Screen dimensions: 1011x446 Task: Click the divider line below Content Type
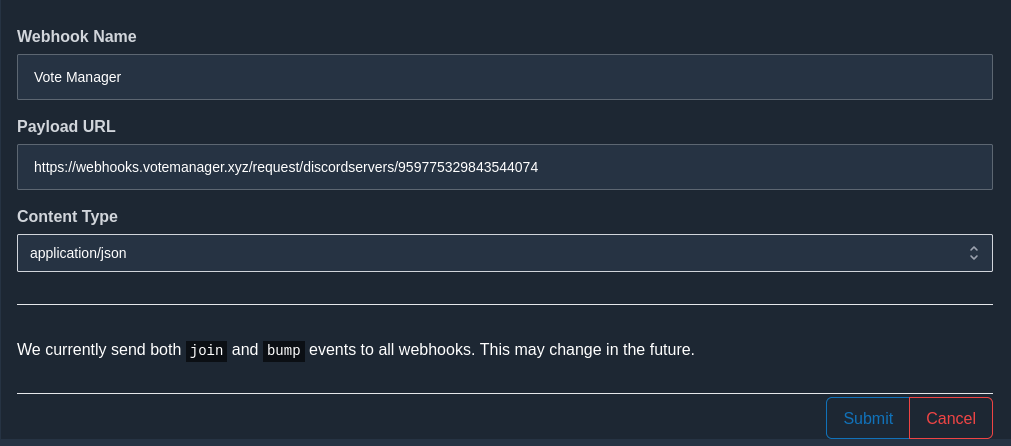click(x=505, y=304)
